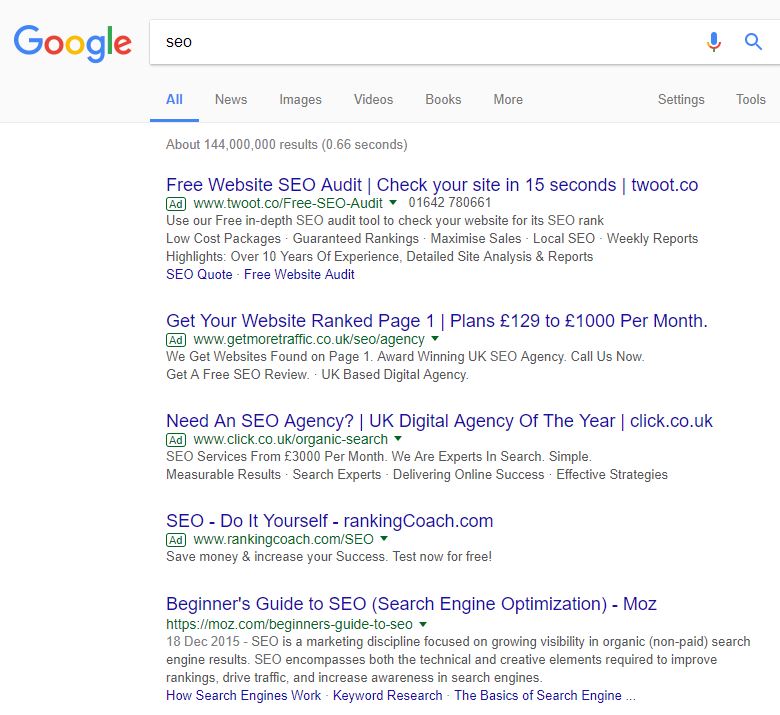Click 'SEO Services From £3000 Per Month' text
The image size is (780, 715).
pyautogui.click(x=275, y=457)
